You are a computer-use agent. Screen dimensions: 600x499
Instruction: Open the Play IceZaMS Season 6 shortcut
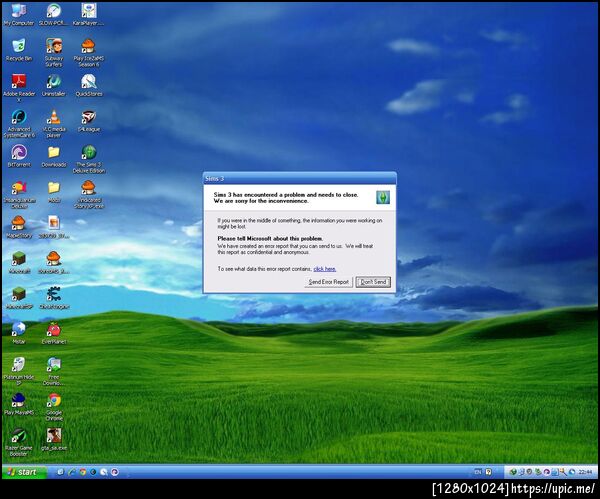point(88,52)
